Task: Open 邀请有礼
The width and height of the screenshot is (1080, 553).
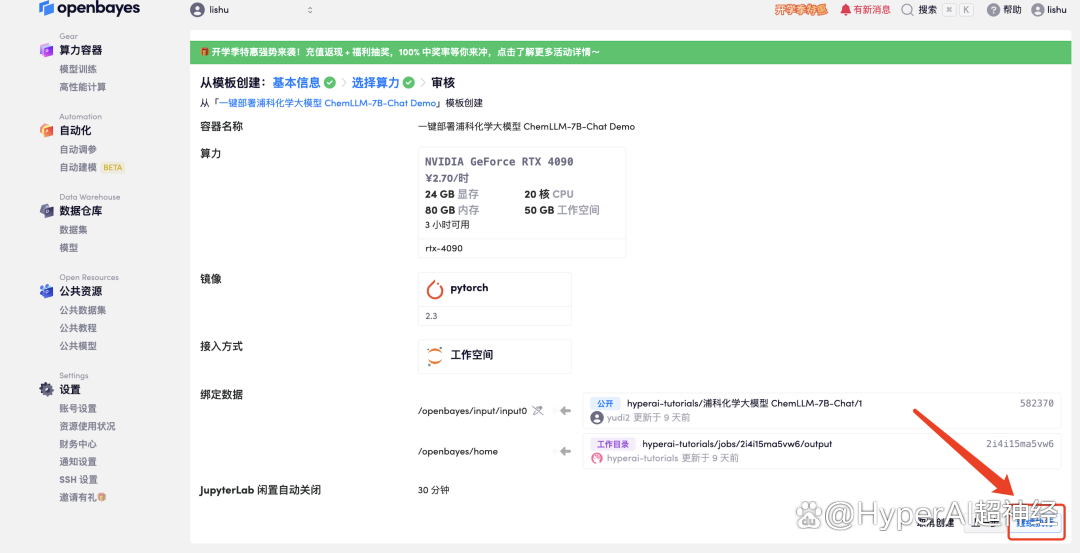Action: 83,497
